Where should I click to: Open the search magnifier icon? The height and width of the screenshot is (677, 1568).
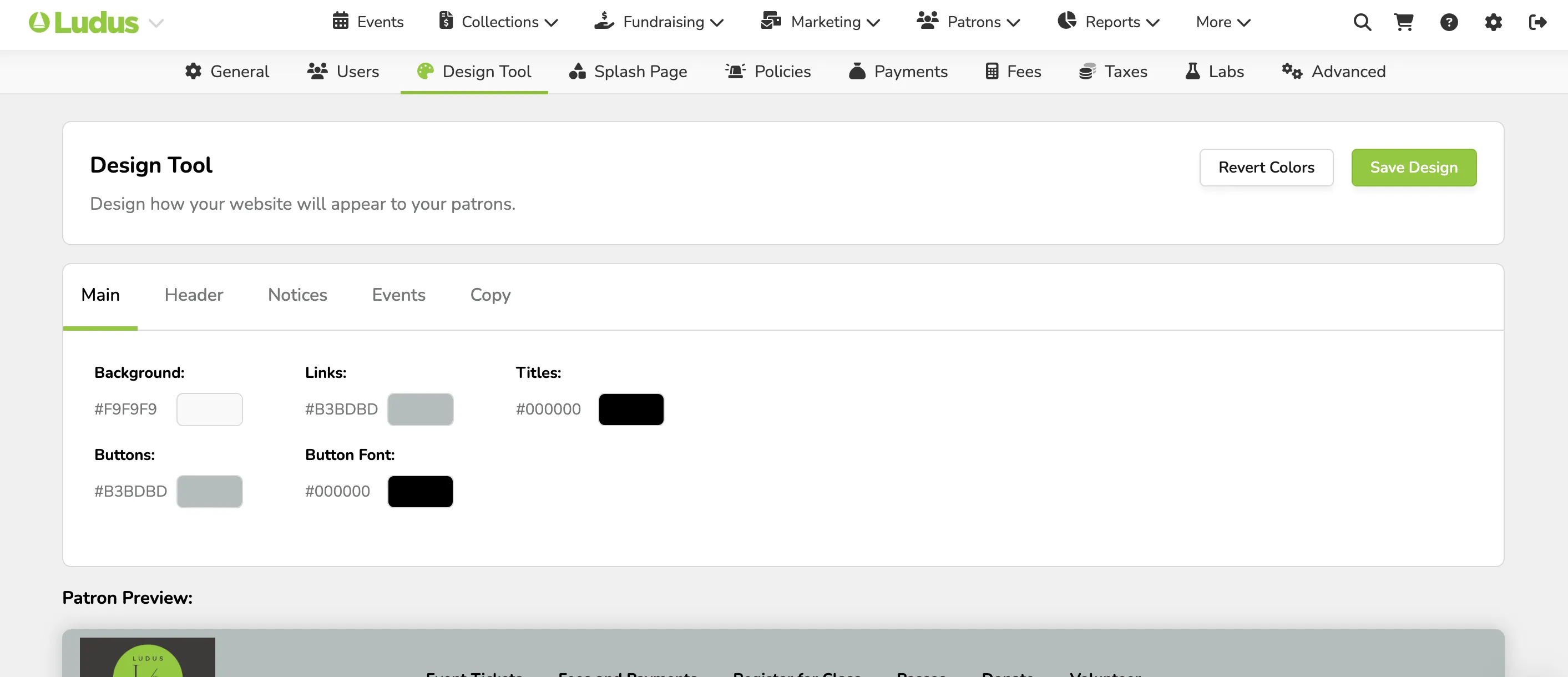click(1362, 23)
